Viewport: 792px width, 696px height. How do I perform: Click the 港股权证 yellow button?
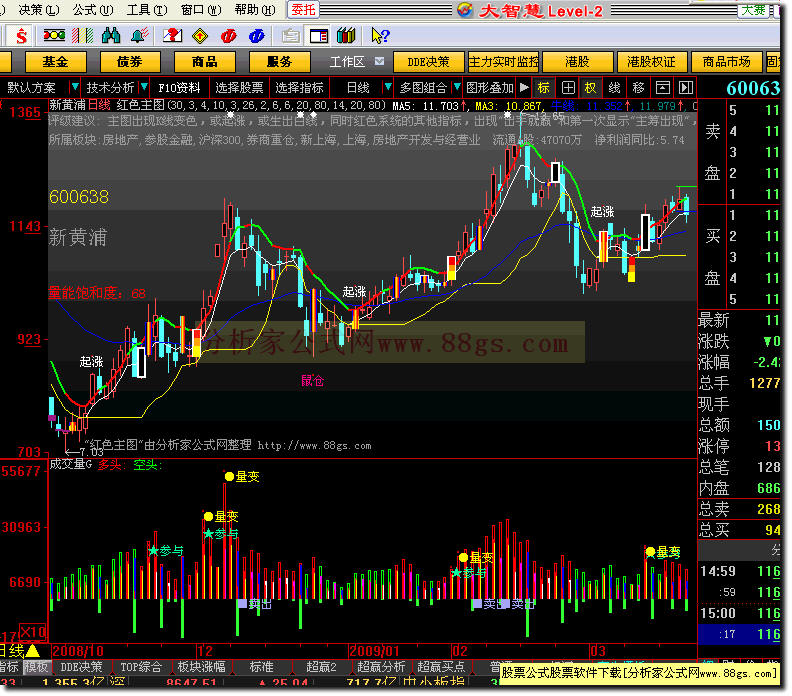pos(652,62)
